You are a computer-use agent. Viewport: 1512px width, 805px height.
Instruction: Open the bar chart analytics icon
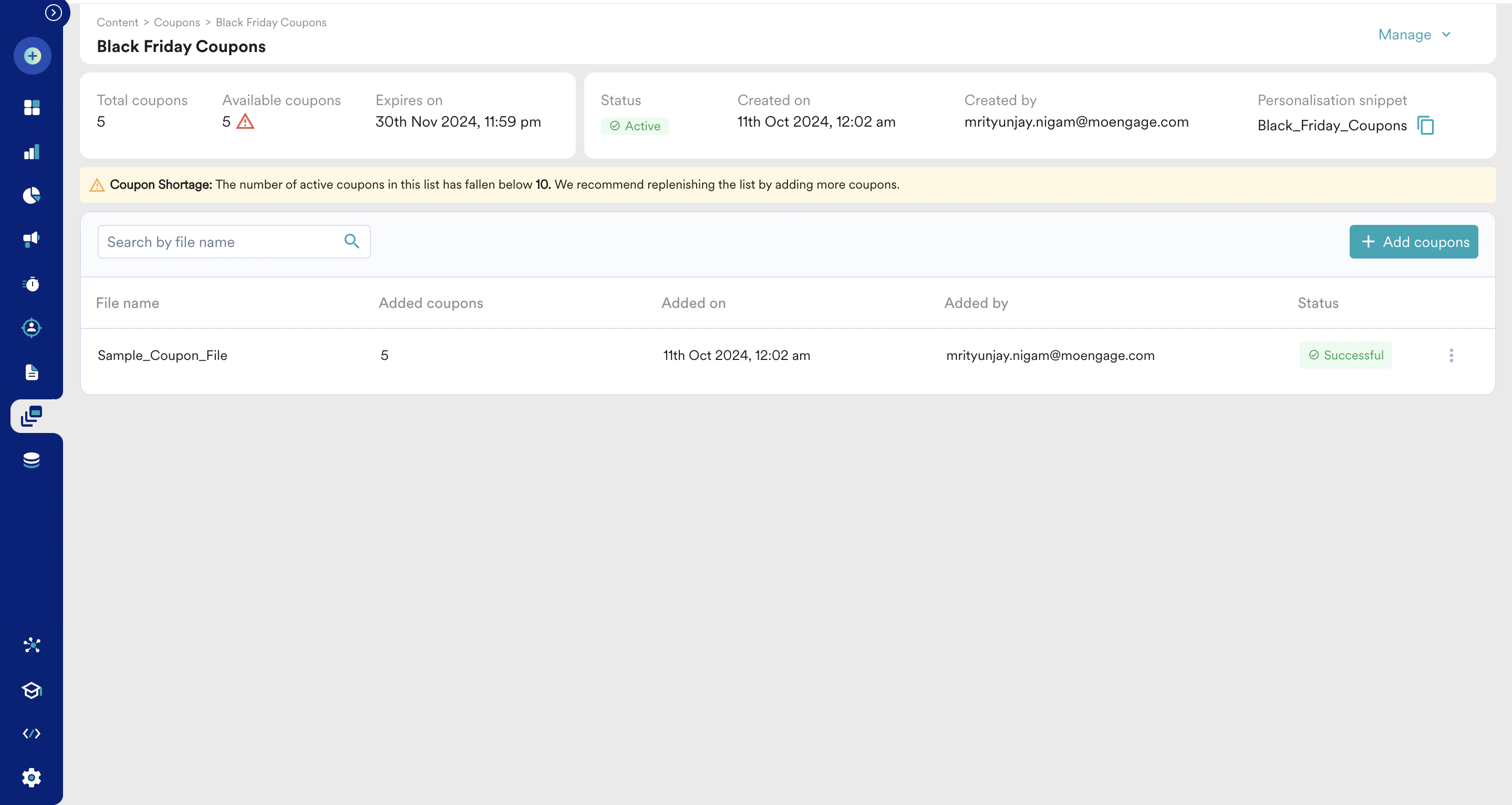(32, 152)
